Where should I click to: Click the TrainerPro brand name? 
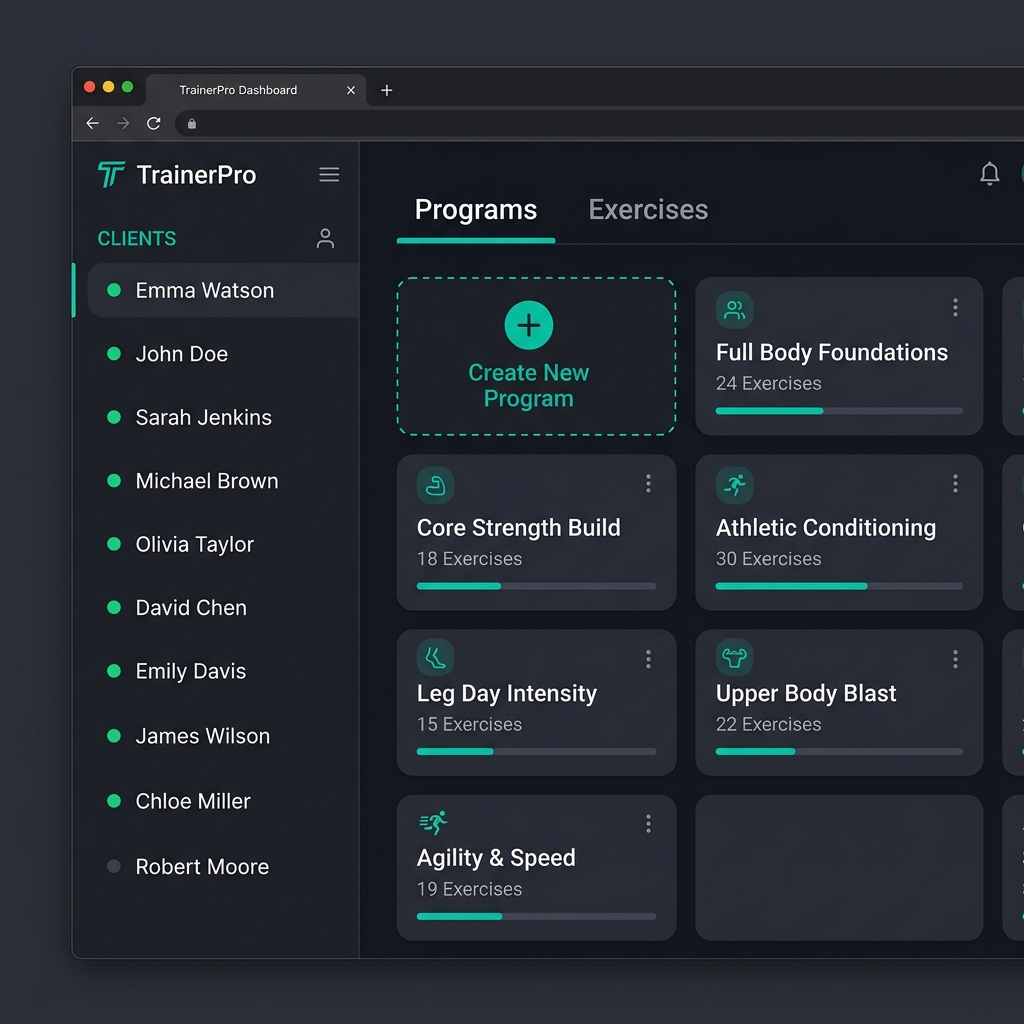pos(196,175)
